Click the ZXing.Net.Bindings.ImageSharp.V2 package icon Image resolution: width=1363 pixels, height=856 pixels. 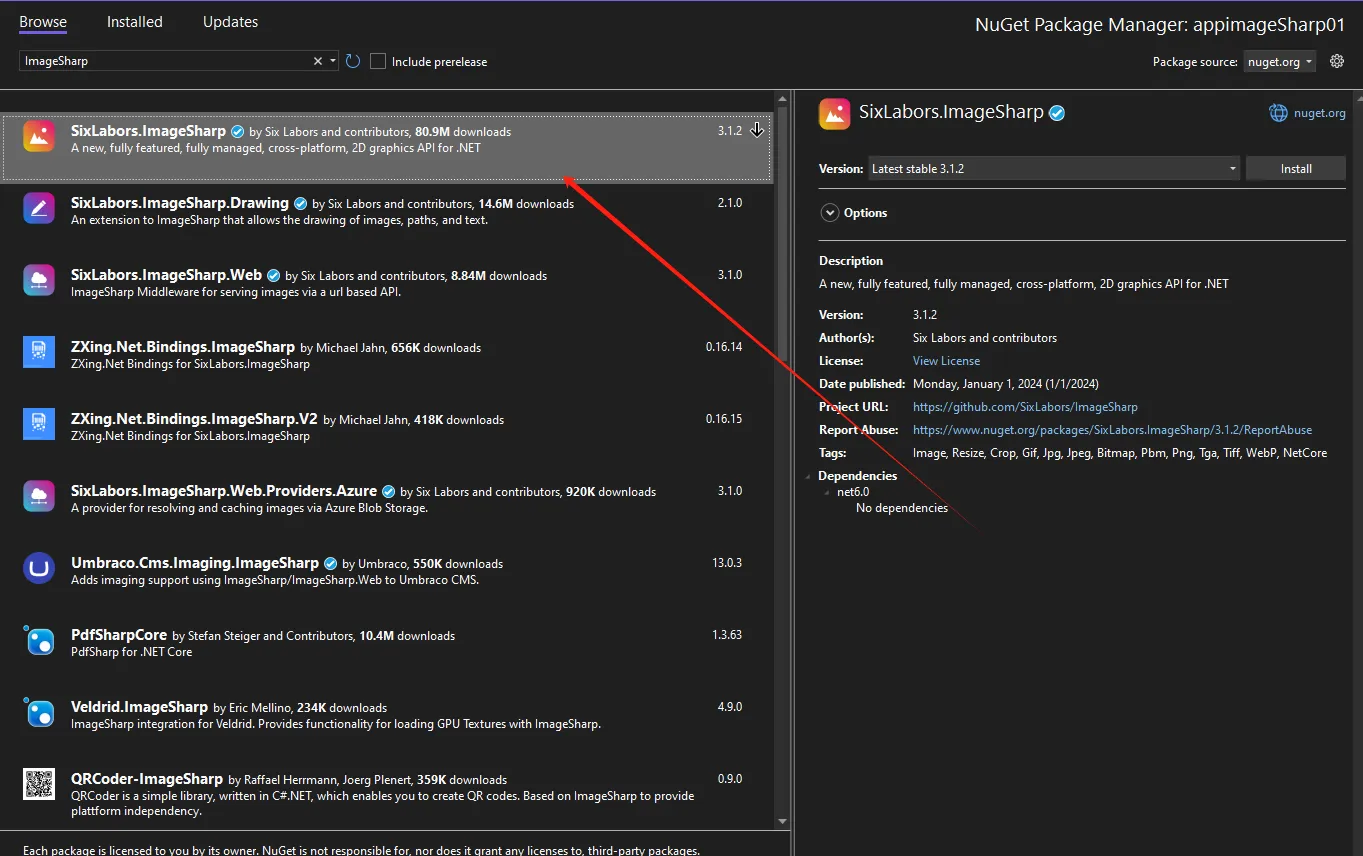tap(39, 424)
